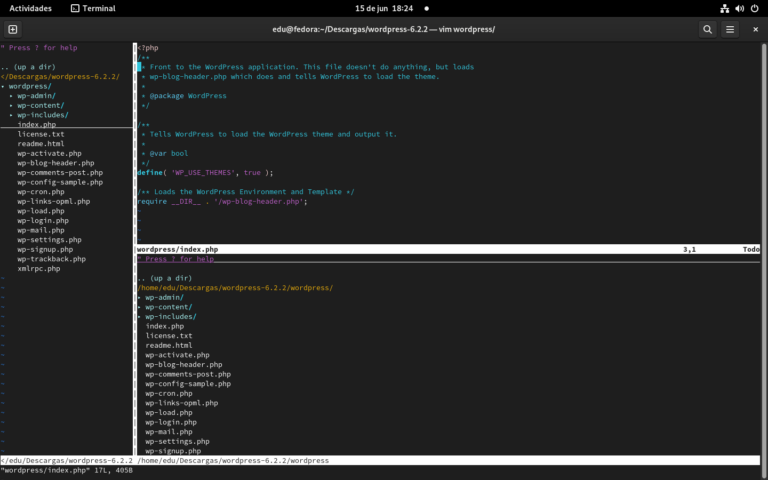Open the network status icon in top bar
Screen dimensions: 768x480
point(724,8)
